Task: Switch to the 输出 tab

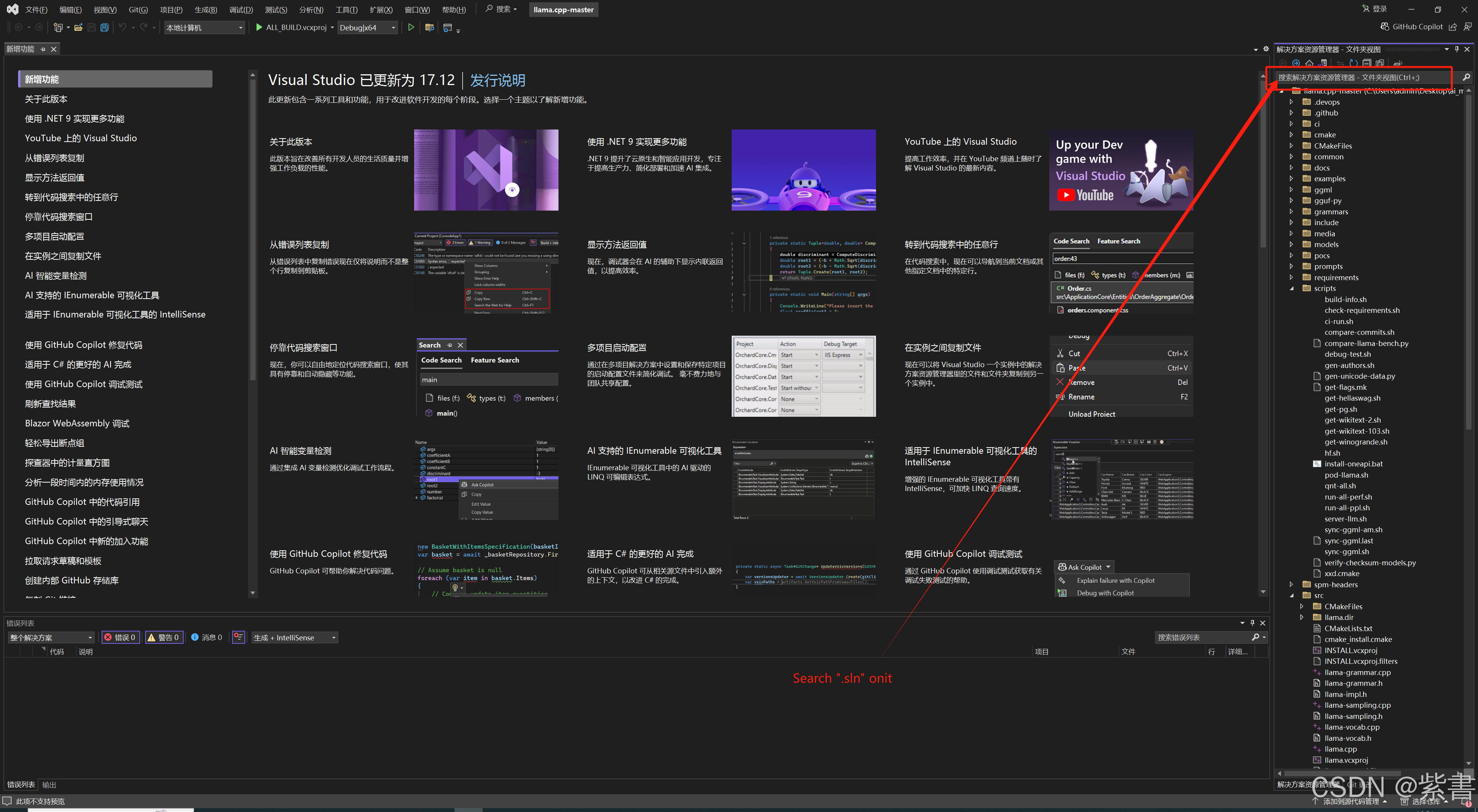Action: click(x=49, y=784)
